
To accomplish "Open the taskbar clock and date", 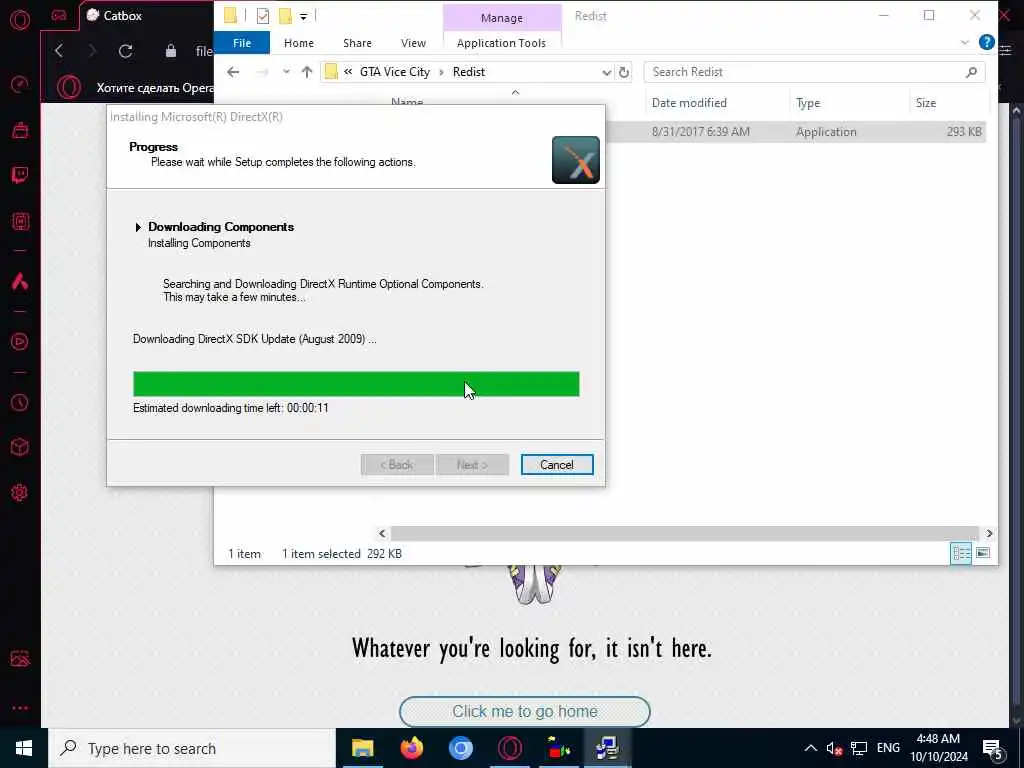I will pyautogui.click(x=938, y=748).
